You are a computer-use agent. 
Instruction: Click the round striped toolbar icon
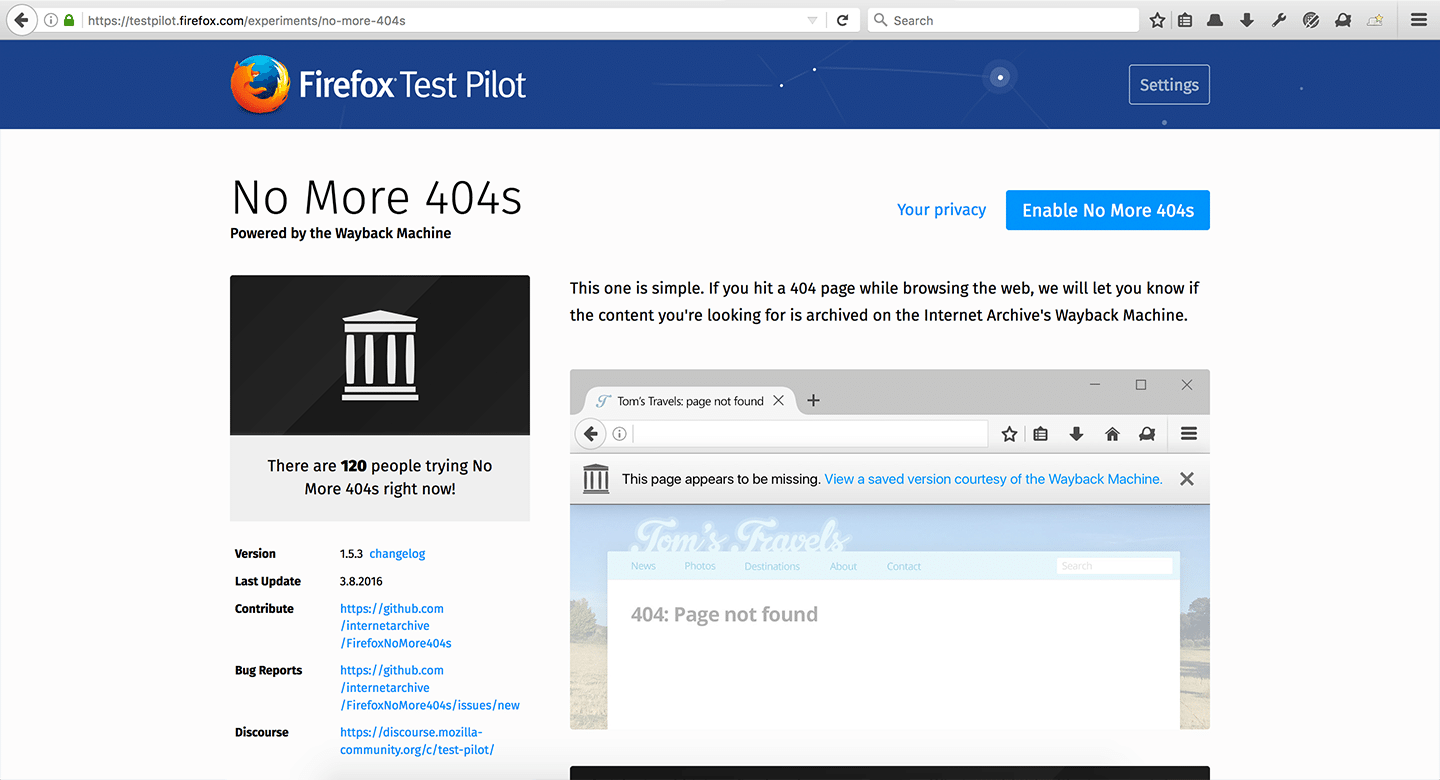pyautogui.click(x=1311, y=20)
